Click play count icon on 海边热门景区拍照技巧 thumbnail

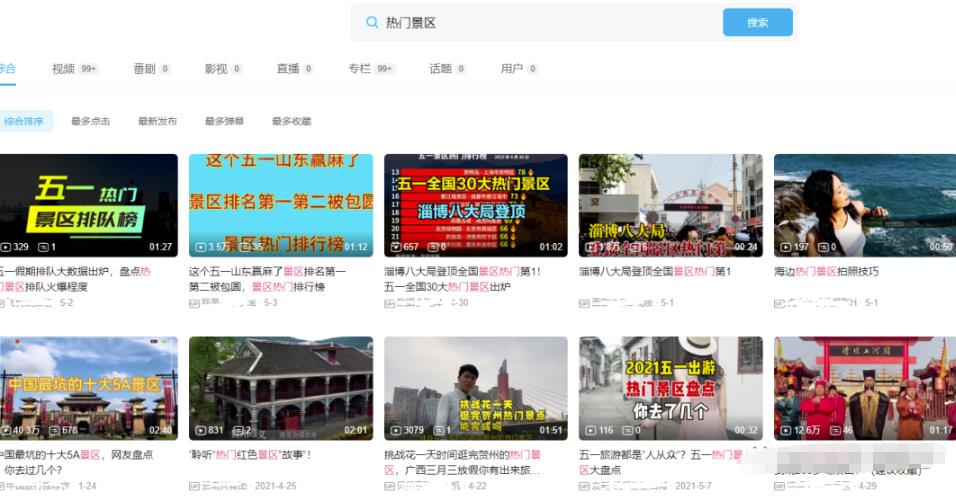(785, 247)
